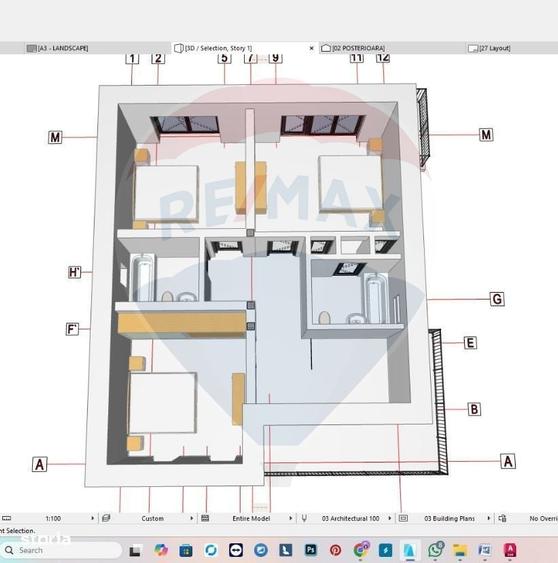Screen dimensions: 558x563
Task: Click the house icon on the 02 POSTERIOARA tab
Action: point(326,48)
